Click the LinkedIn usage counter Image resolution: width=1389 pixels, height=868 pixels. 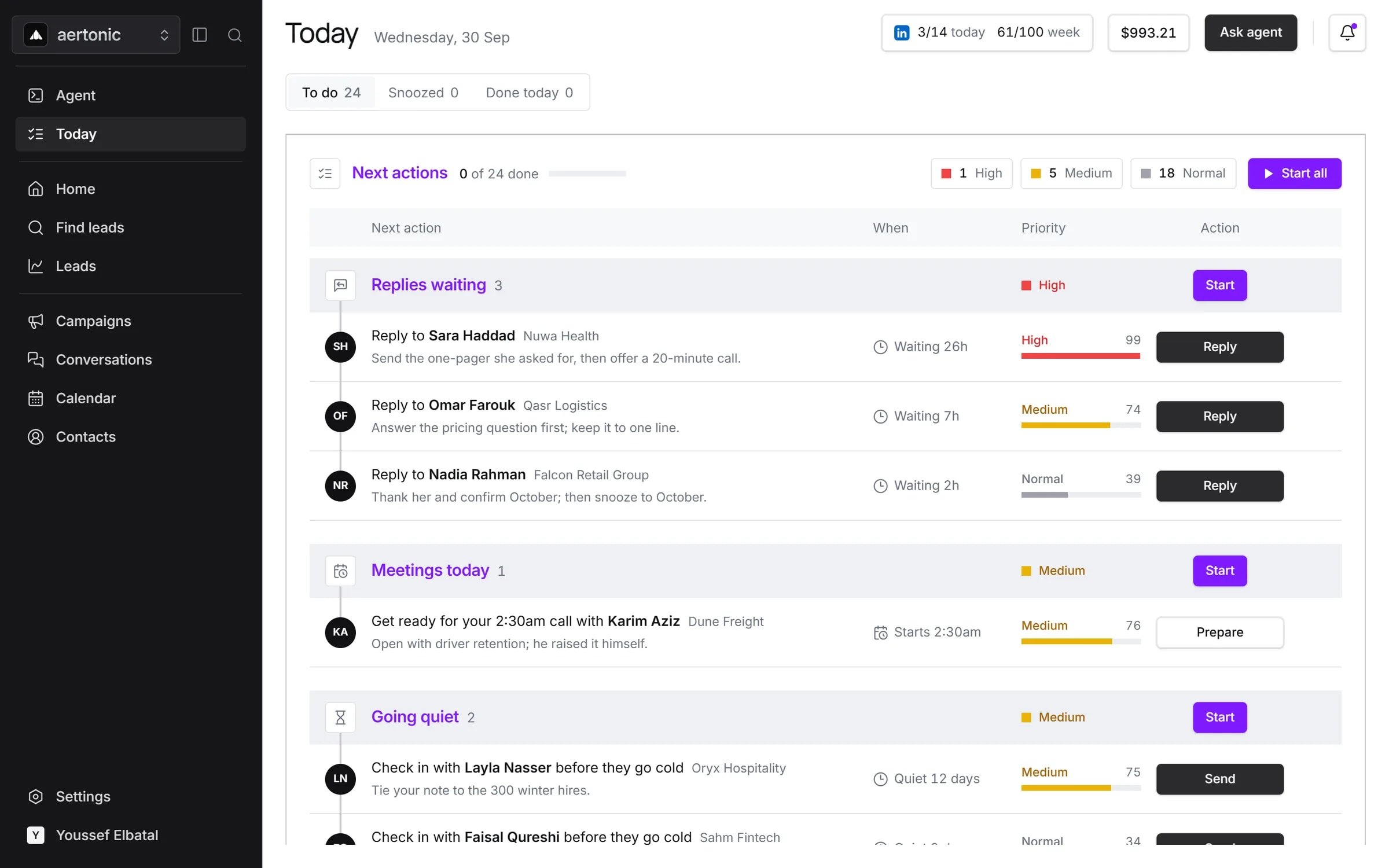click(x=987, y=32)
